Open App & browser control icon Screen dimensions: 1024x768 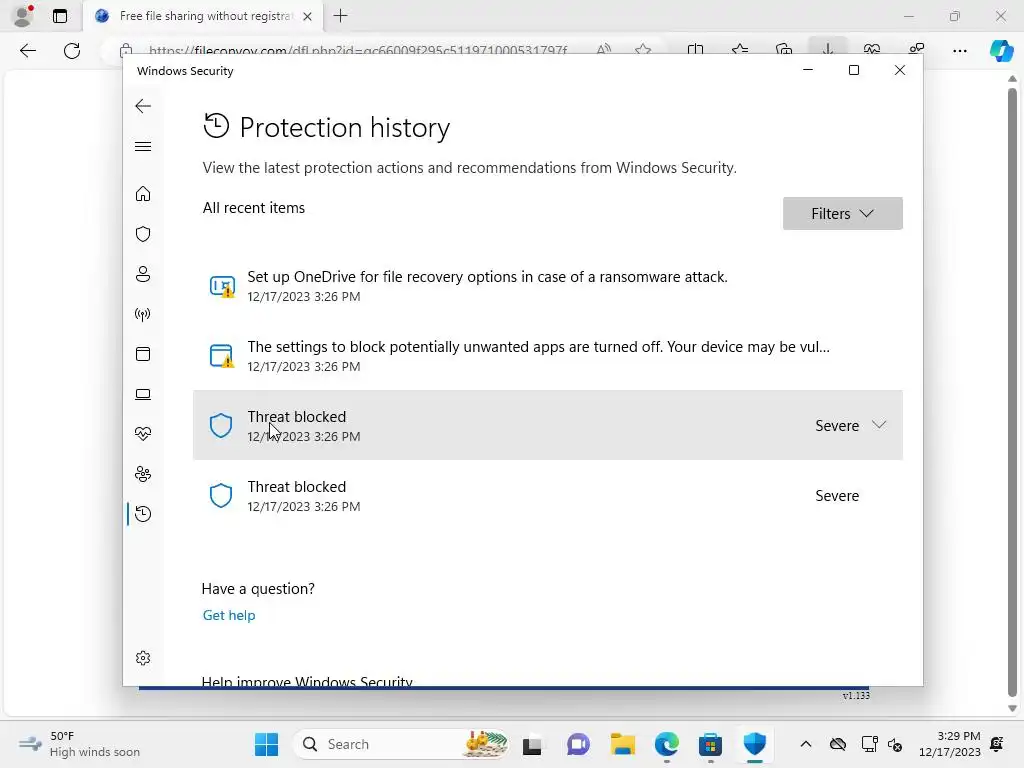(x=143, y=354)
